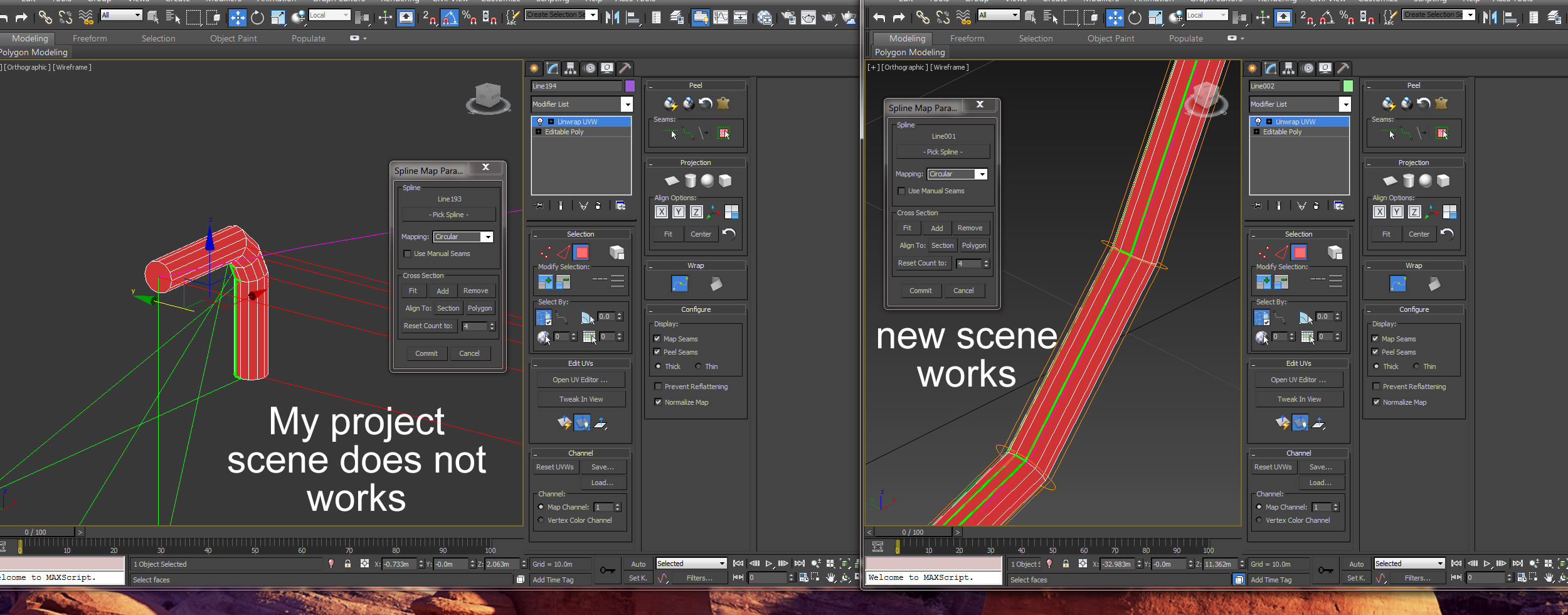Click Quick Peel icon in Line194 Peel rollout
Screen dimensions: 1568x615
(670, 104)
